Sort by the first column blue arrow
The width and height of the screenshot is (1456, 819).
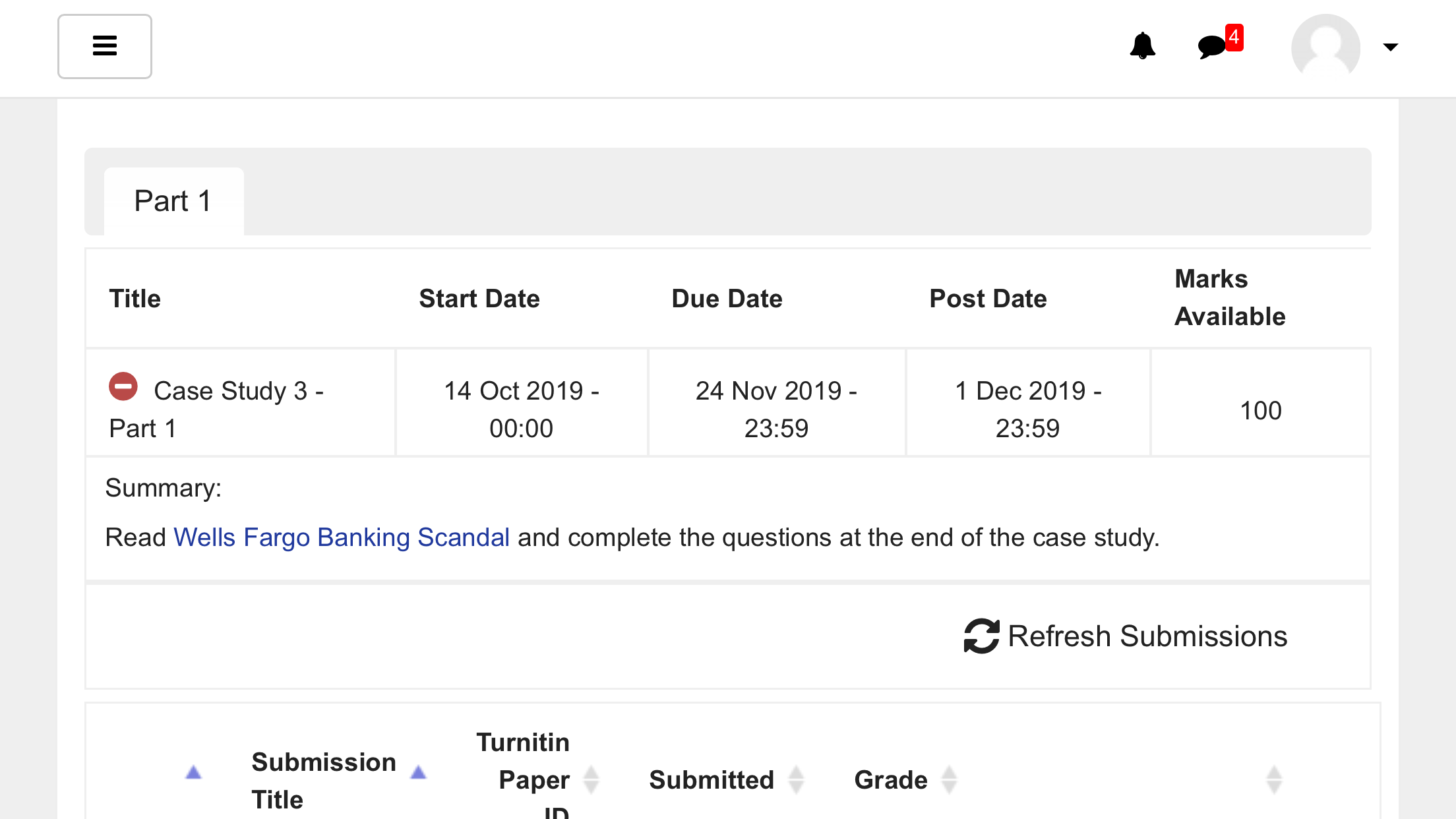(193, 772)
